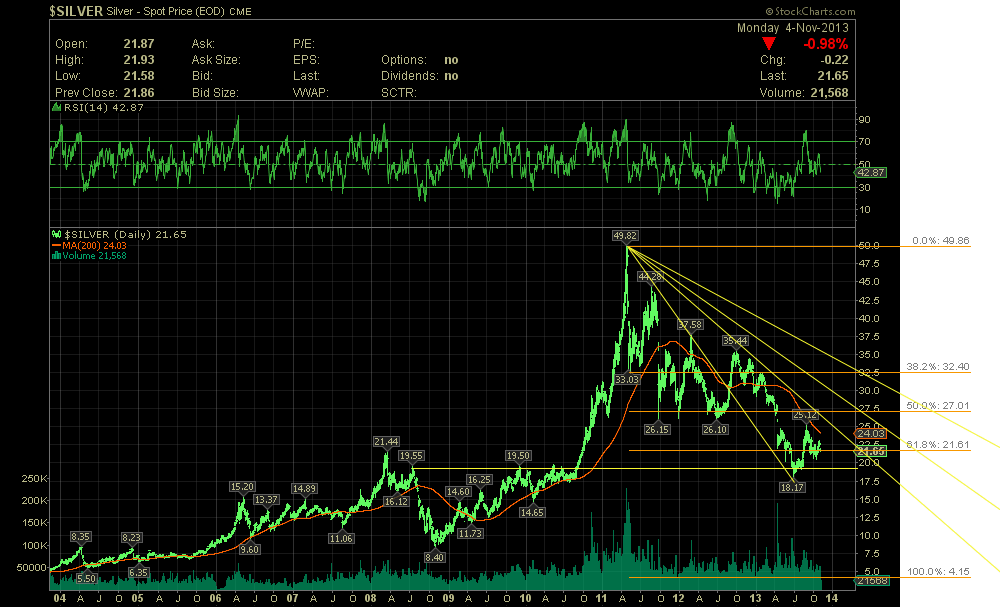This screenshot has width=1000, height=607.
Task: Click the 8.40 low price label
Action: [x=434, y=557]
